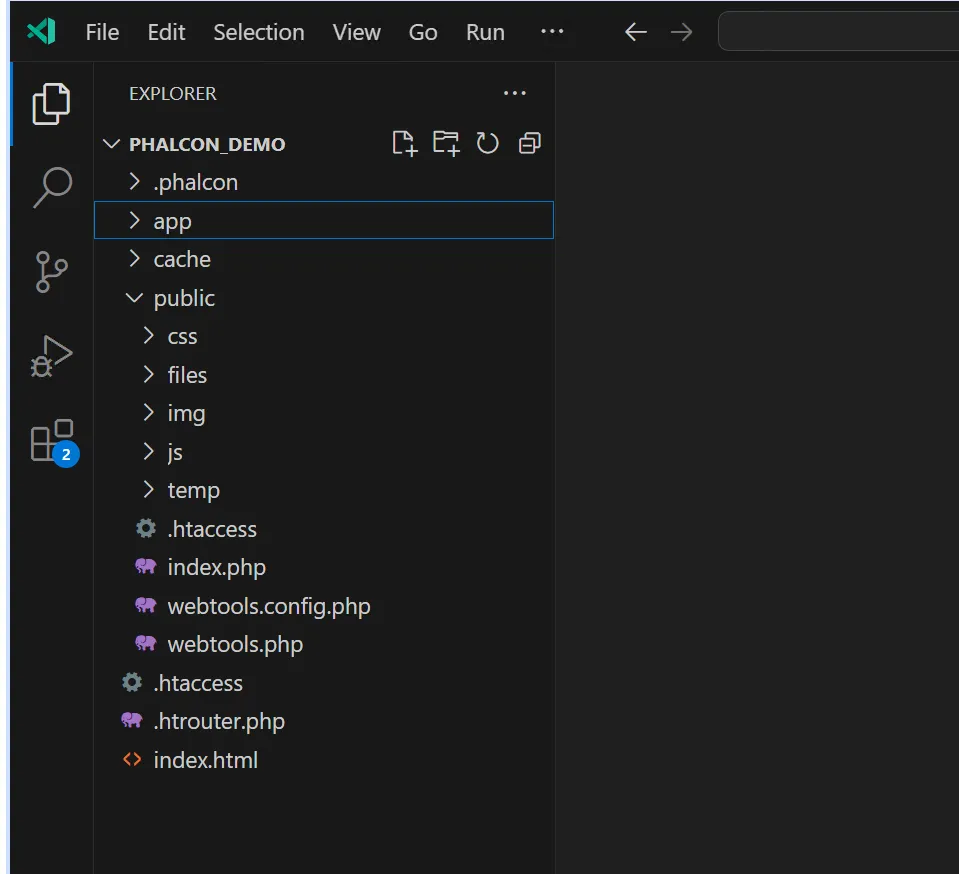Navigate back with the left arrow

click(636, 32)
